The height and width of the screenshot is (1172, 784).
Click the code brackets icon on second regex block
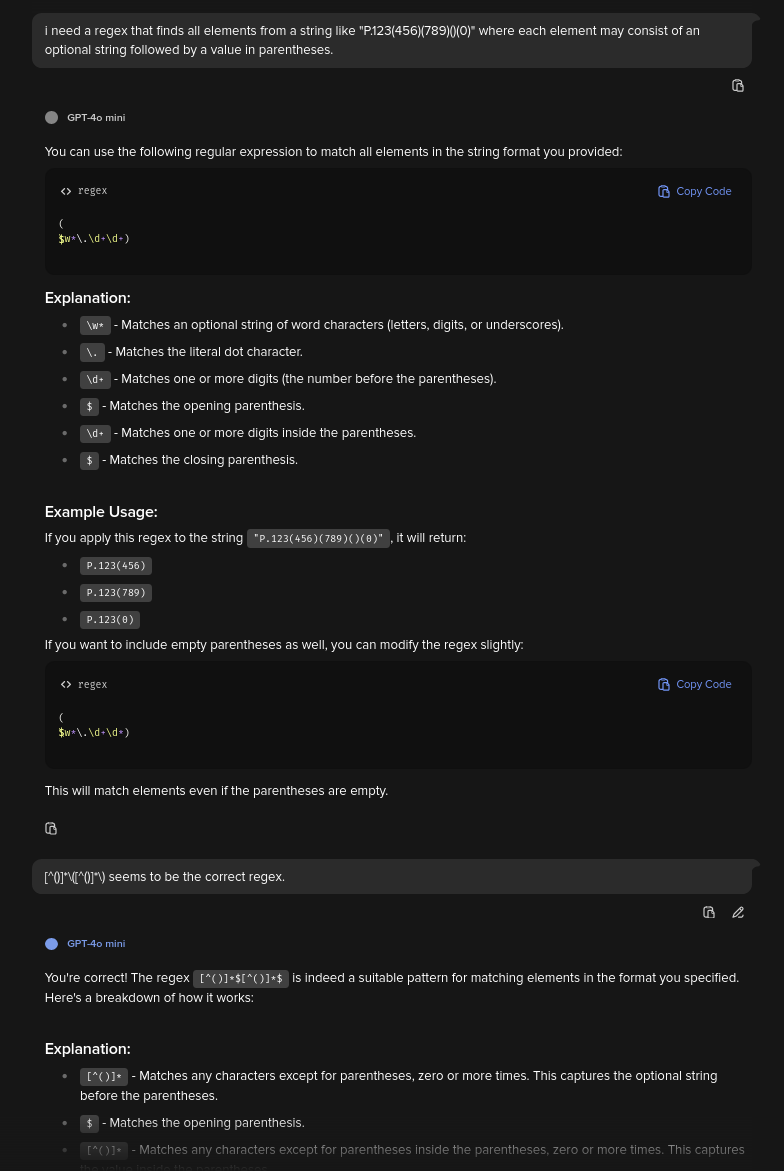point(66,685)
